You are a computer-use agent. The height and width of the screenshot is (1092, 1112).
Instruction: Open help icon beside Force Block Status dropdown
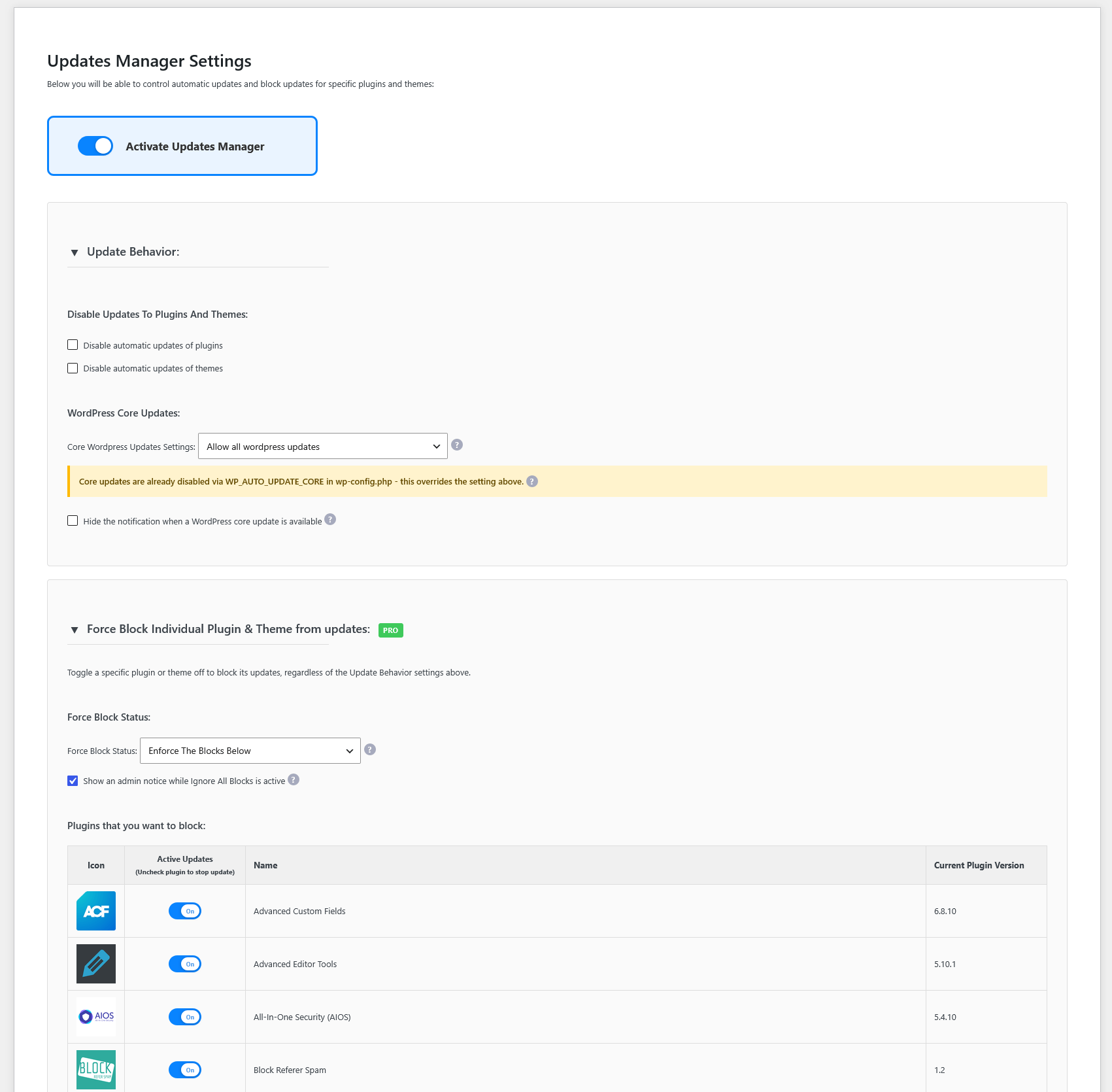pos(370,749)
